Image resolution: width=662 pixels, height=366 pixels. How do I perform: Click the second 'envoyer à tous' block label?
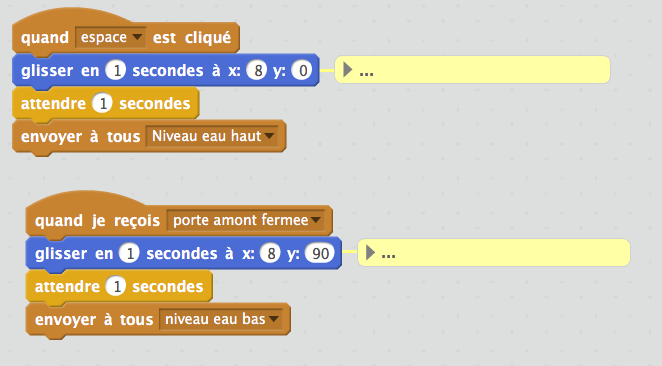click(x=94, y=320)
